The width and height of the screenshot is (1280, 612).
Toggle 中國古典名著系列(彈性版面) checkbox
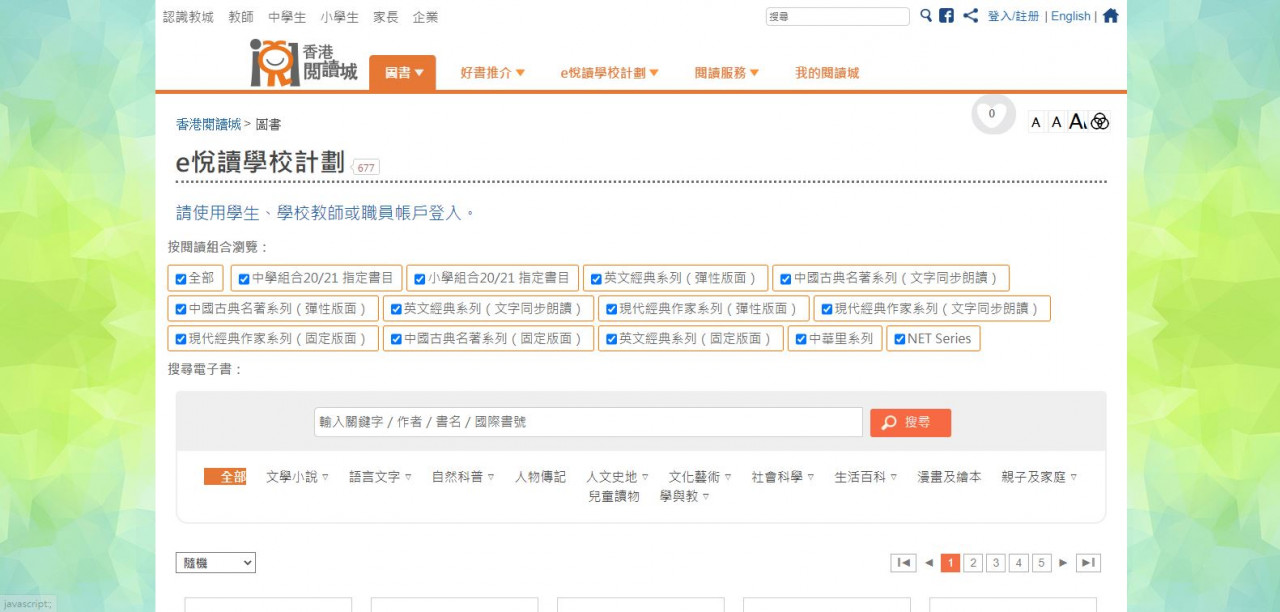[181, 309]
